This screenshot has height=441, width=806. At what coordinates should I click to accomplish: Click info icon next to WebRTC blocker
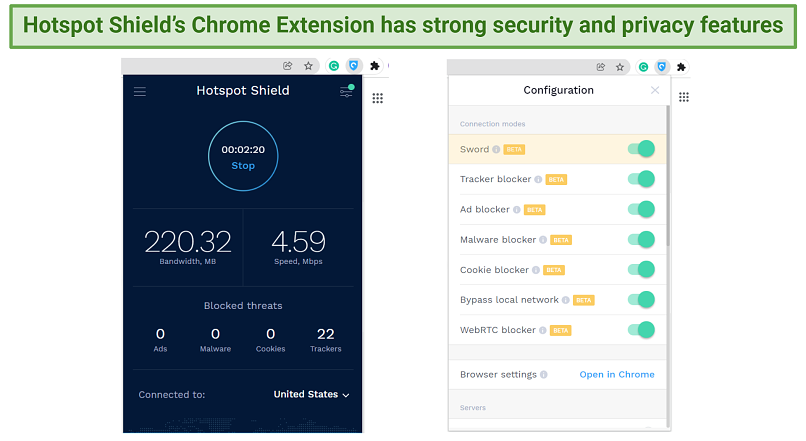pos(542,330)
